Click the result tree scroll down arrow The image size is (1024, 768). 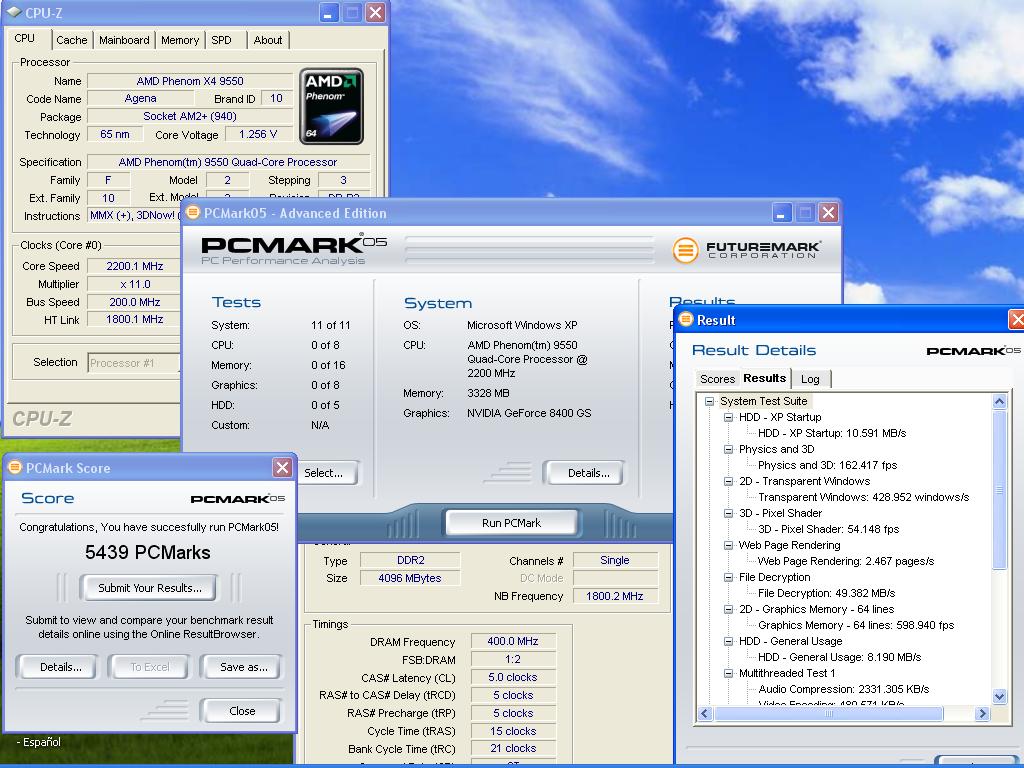[999, 696]
